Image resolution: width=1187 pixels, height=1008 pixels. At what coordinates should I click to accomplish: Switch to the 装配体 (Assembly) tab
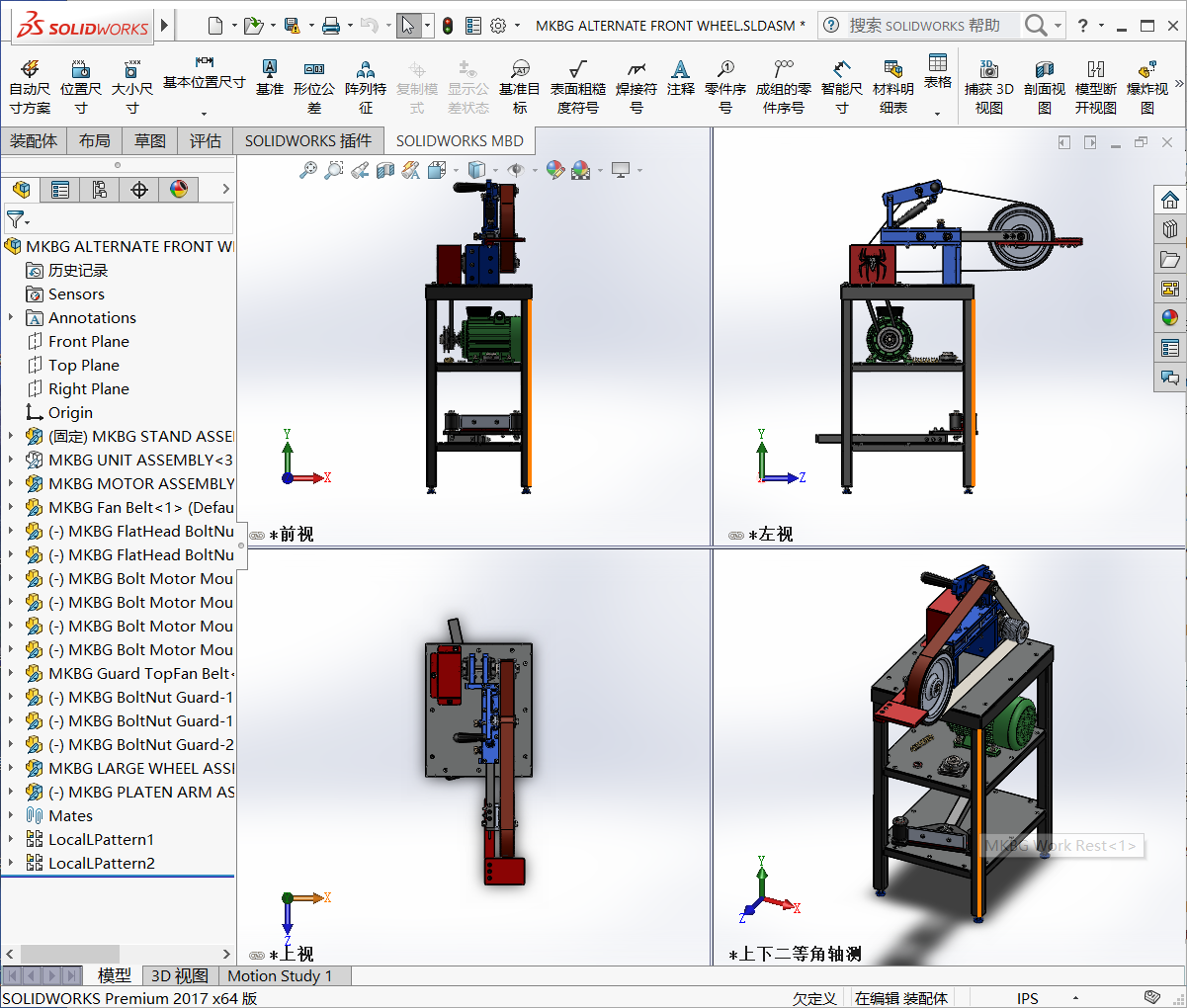pos(34,141)
